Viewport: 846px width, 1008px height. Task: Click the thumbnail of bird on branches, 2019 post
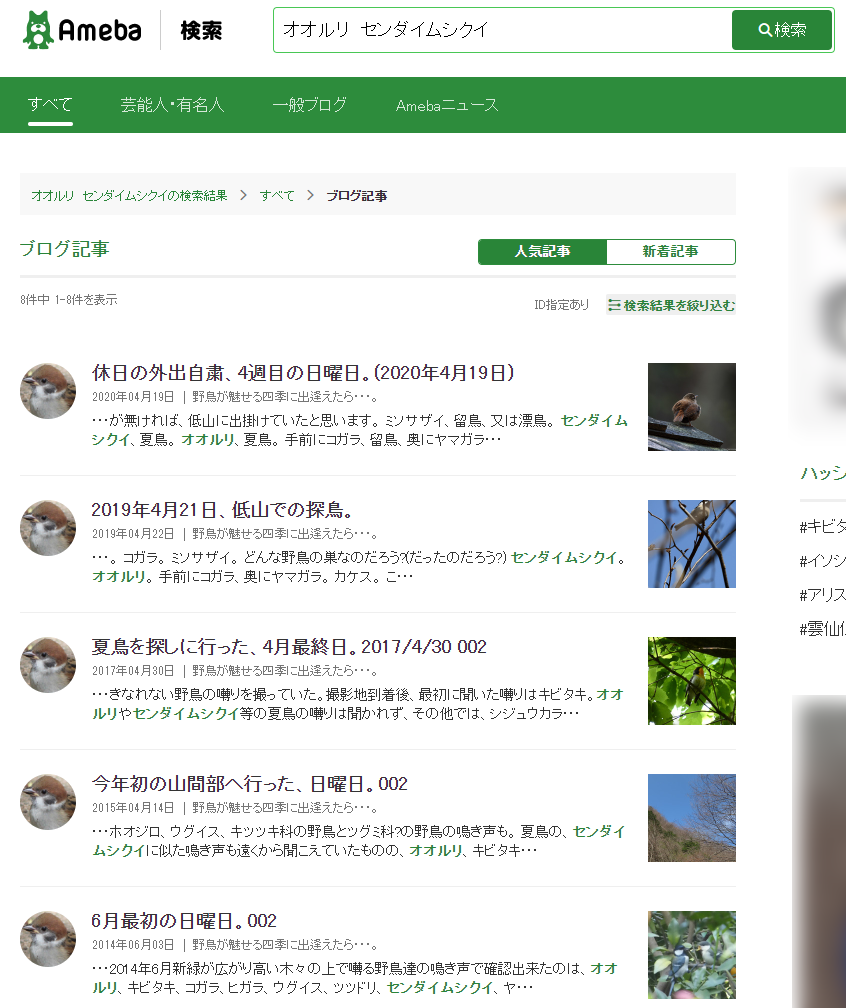[691, 544]
